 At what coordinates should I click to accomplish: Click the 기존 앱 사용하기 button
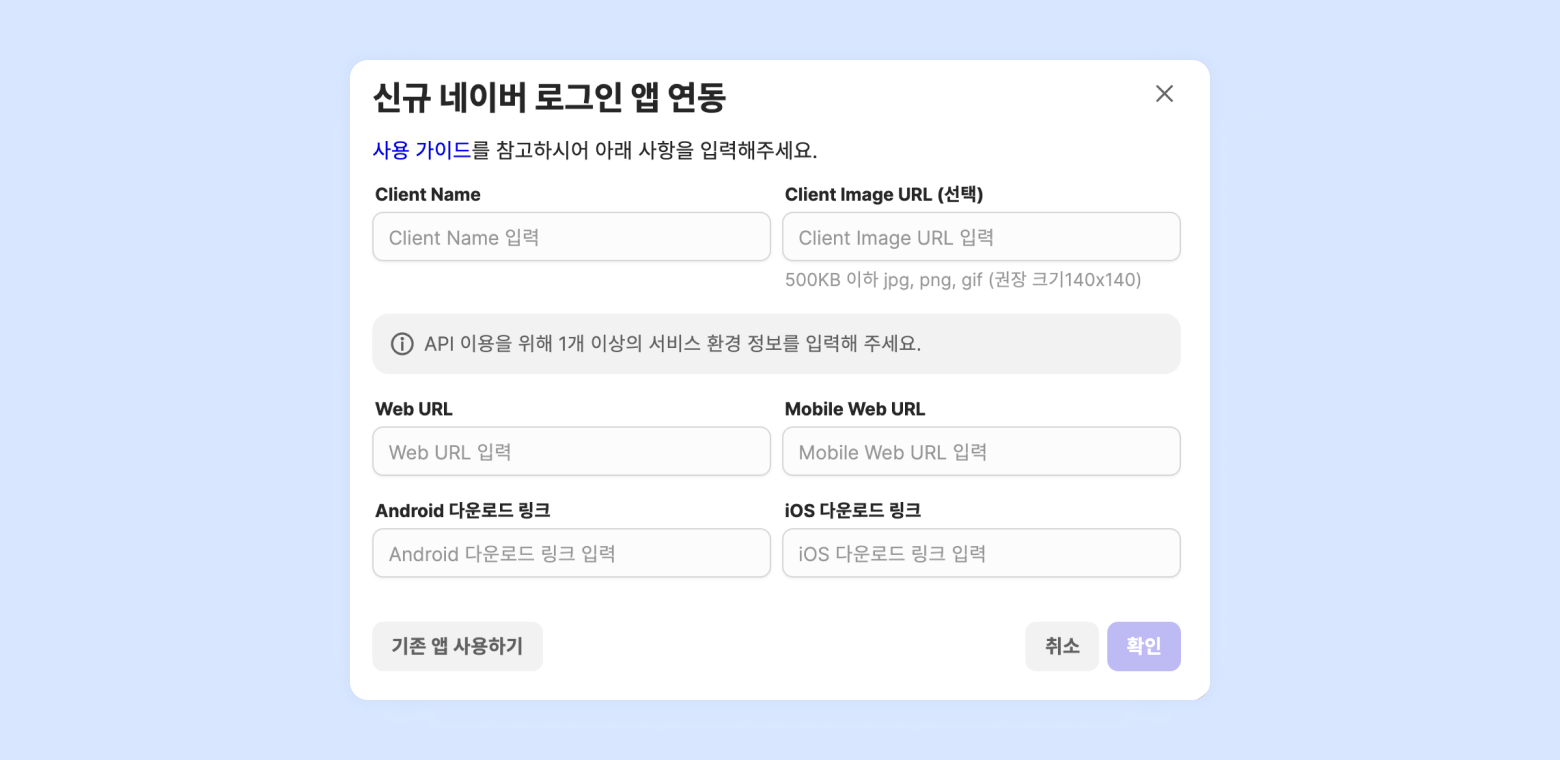457,646
